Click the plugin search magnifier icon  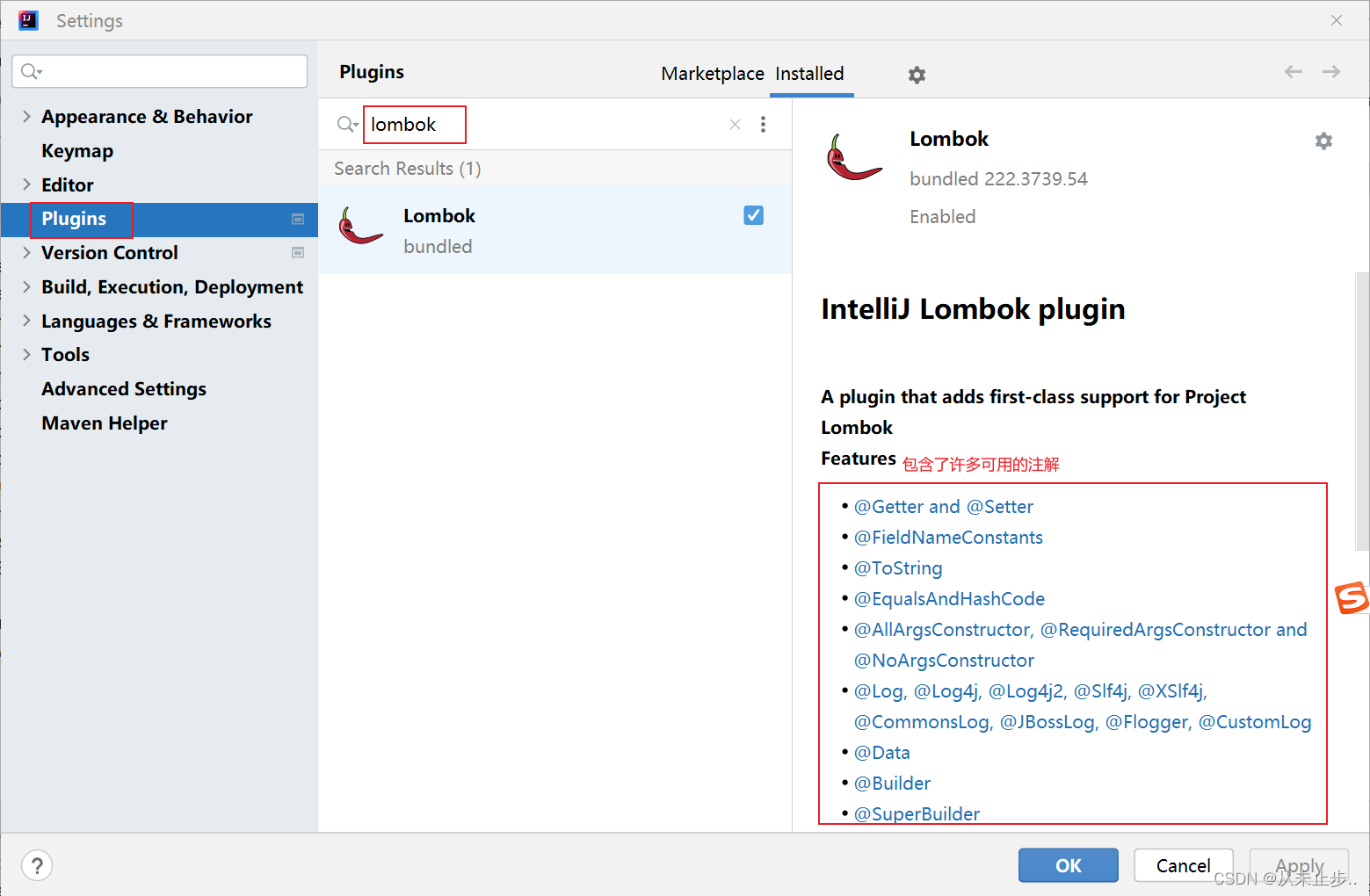click(348, 125)
